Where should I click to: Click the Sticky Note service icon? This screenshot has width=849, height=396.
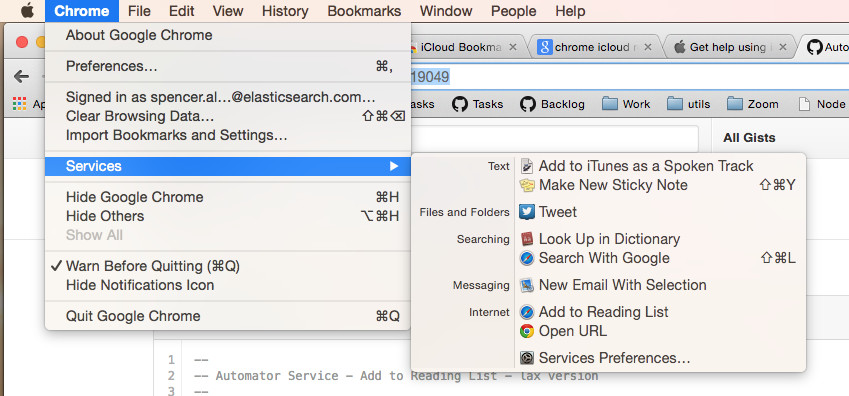click(x=526, y=185)
